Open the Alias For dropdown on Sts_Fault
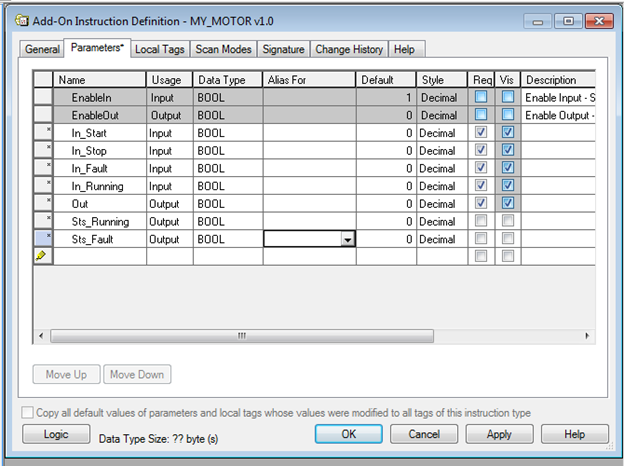This screenshot has height=466, width=624. pos(347,240)
